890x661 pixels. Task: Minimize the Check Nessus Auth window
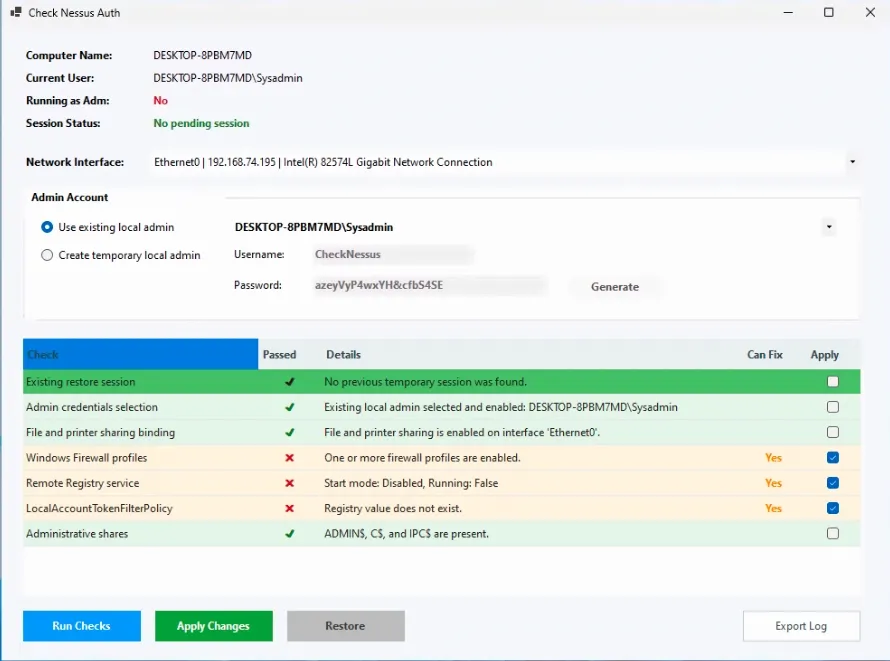point(788,12)
